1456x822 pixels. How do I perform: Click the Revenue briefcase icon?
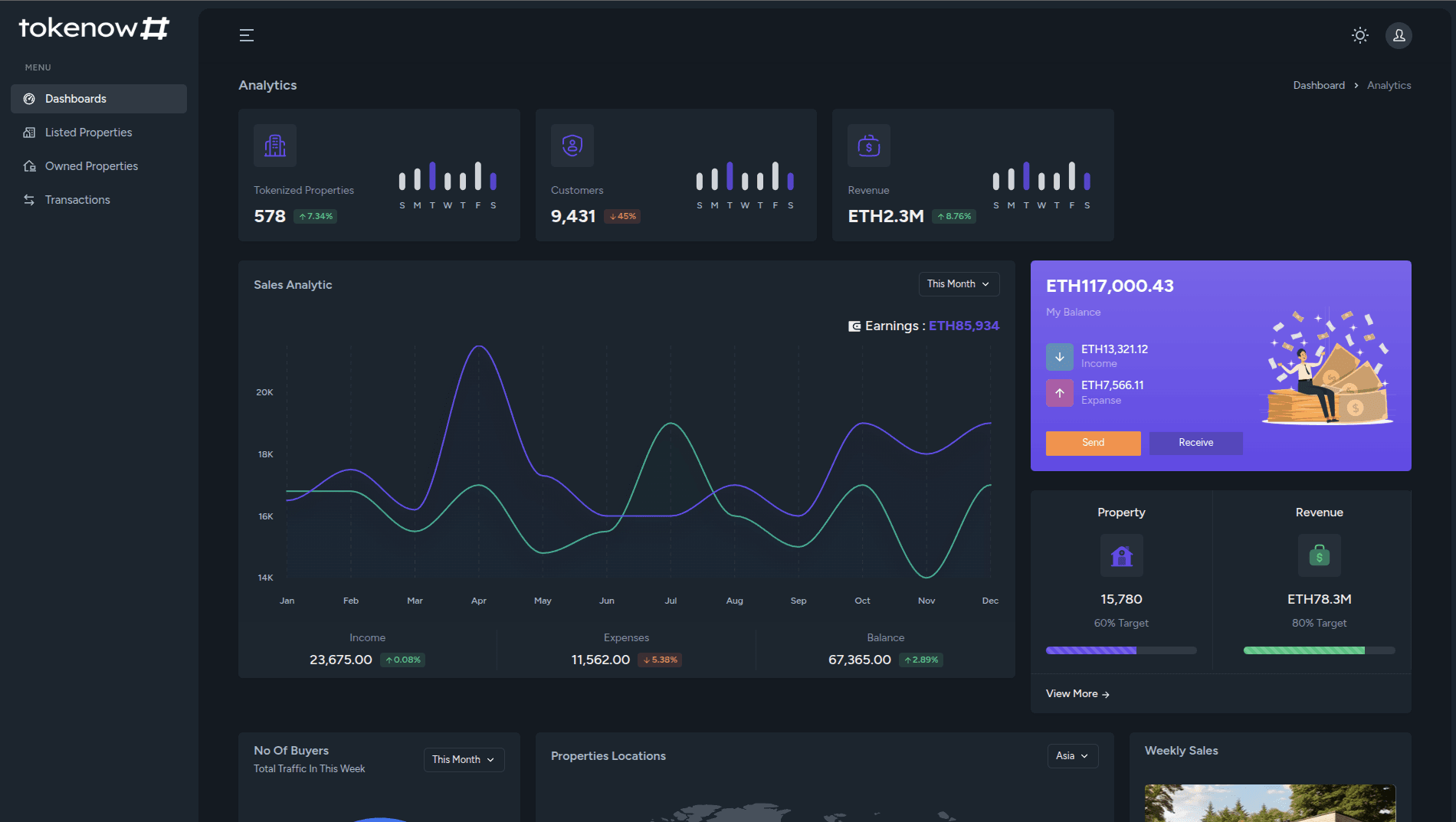pos(868,146)
